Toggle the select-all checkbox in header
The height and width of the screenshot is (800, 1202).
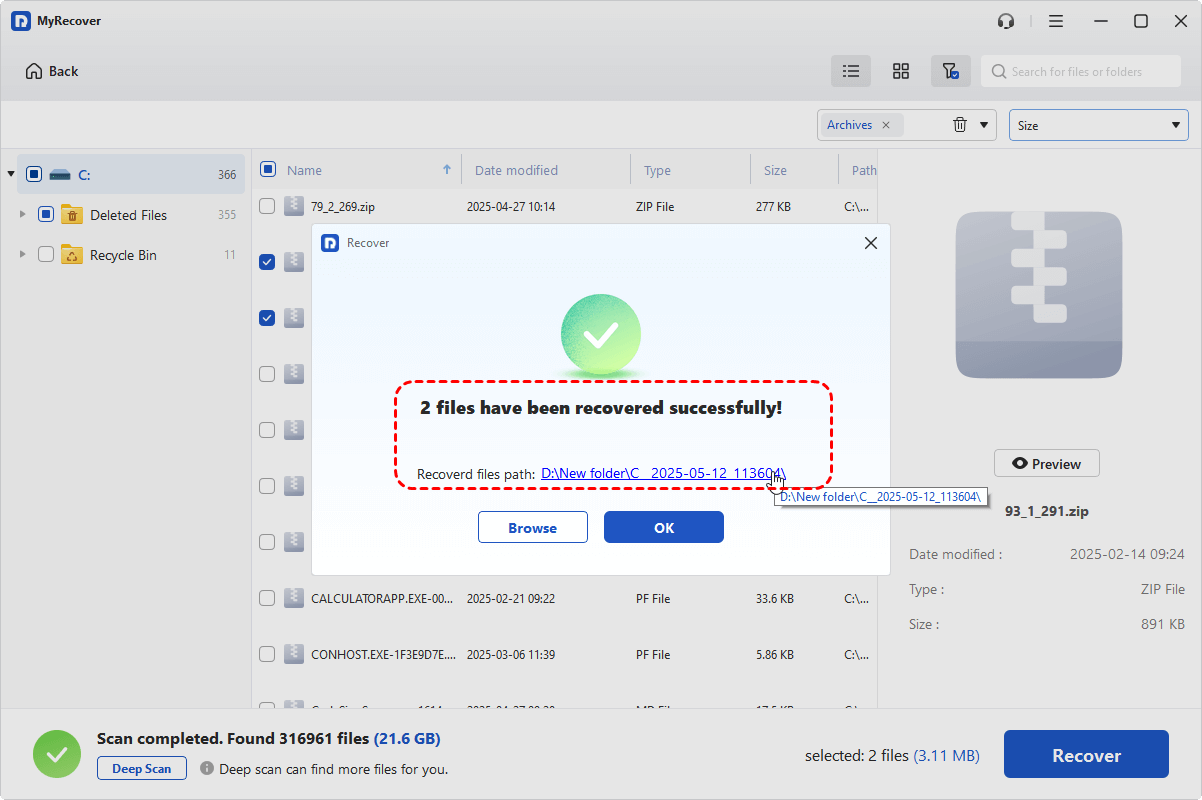point(268,169)
